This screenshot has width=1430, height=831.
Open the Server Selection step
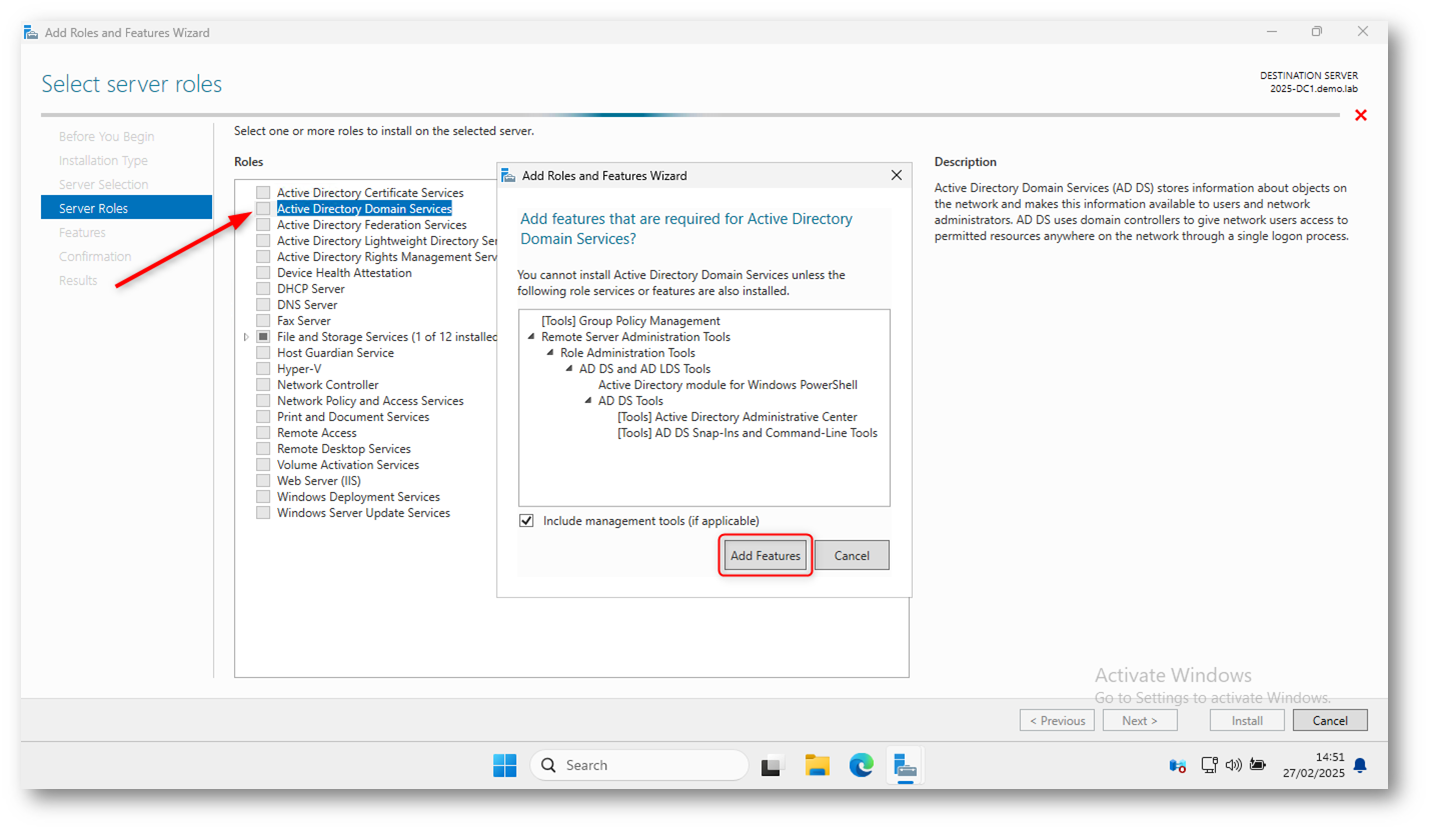coord(103,184)
